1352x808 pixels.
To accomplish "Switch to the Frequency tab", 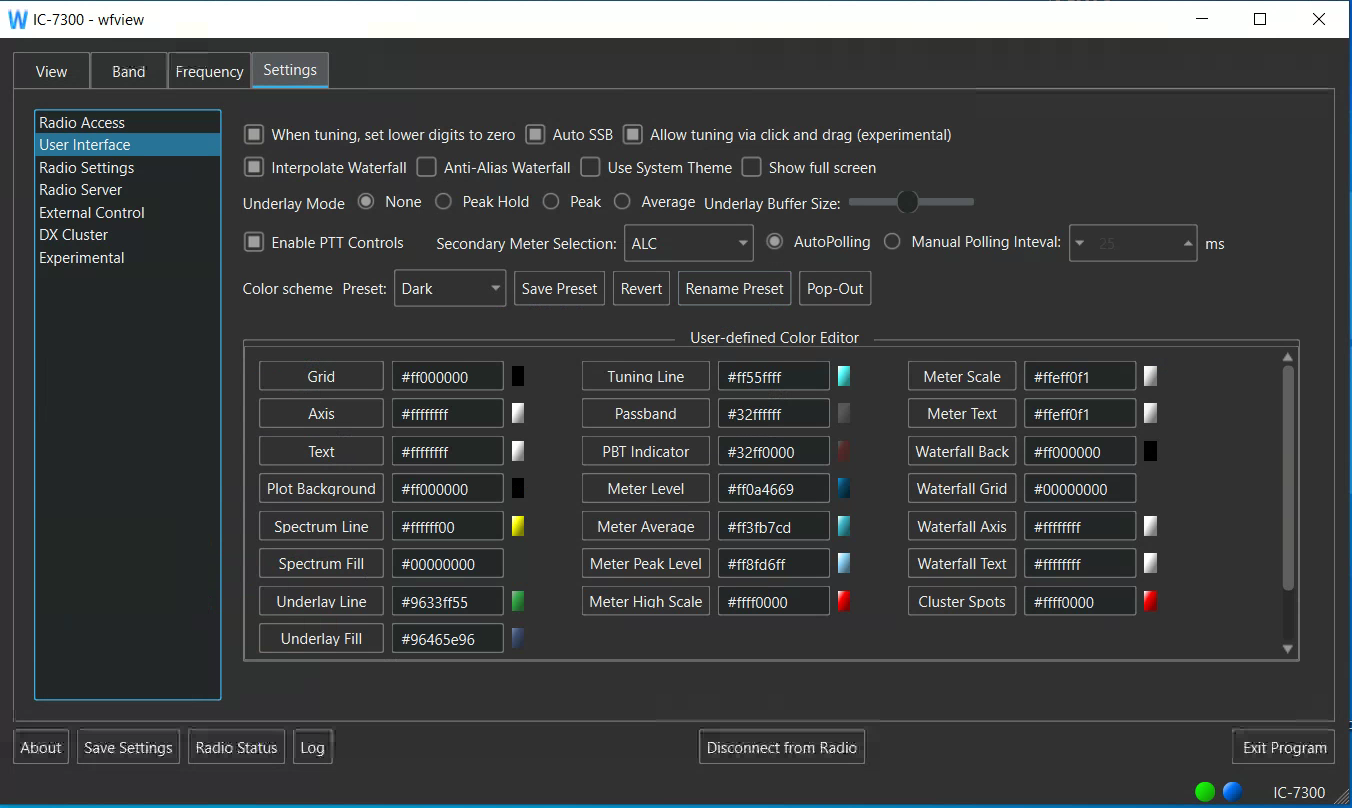I will pyautogui.click(x=209, y=70).
